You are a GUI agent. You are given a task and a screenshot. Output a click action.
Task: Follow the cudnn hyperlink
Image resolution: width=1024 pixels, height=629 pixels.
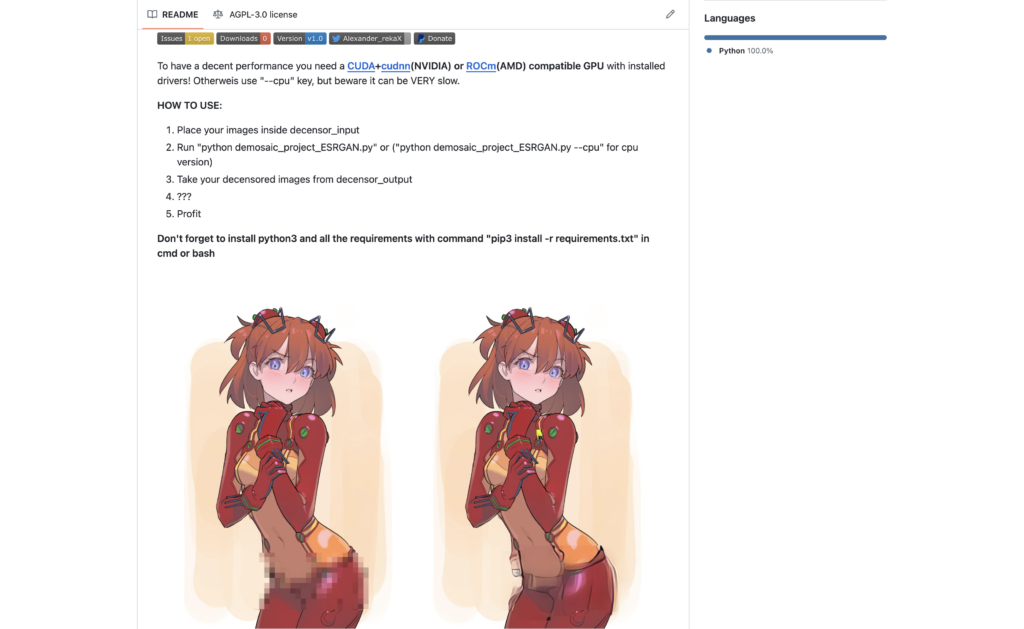[396, 66]
